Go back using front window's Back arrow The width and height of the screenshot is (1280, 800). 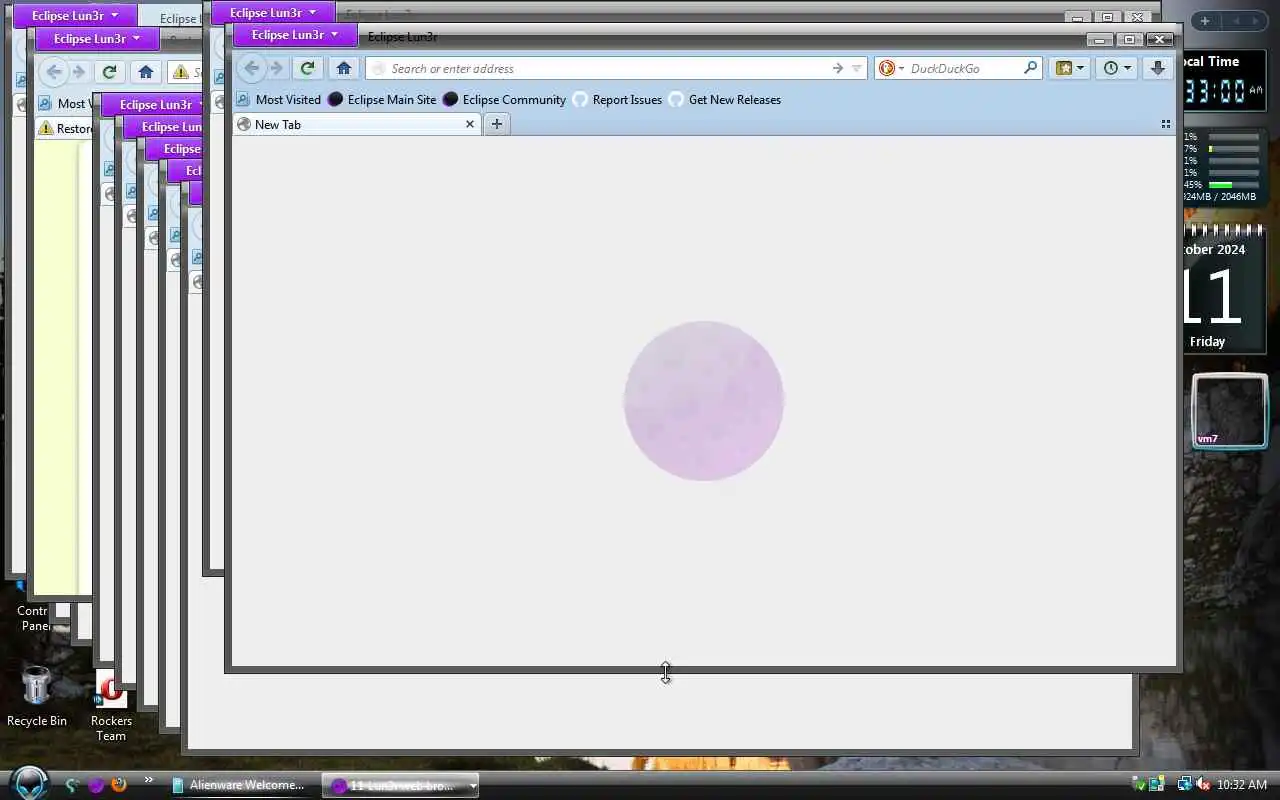tap(252, 68)
